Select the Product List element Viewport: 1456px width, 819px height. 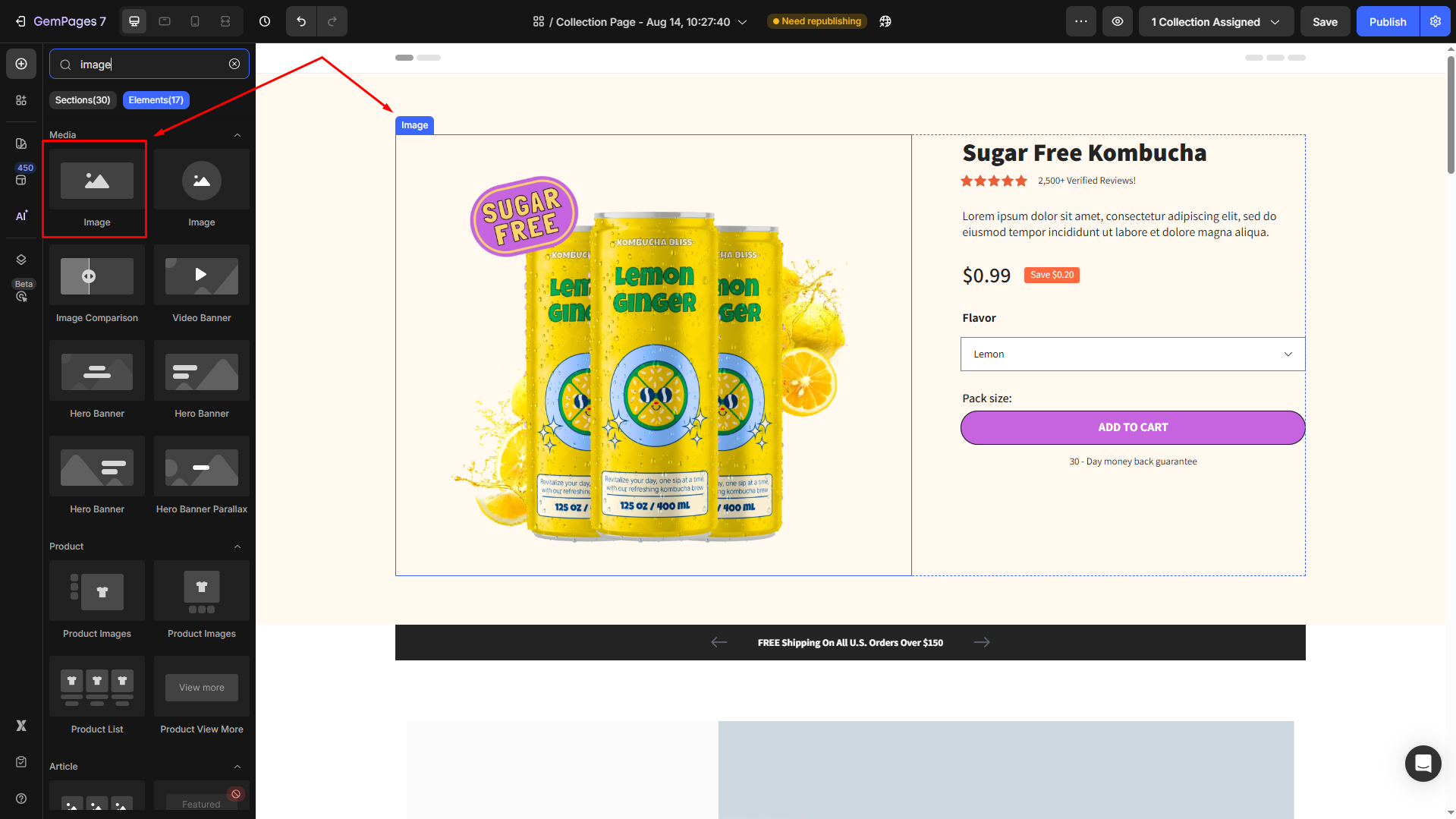click(96, 696)
